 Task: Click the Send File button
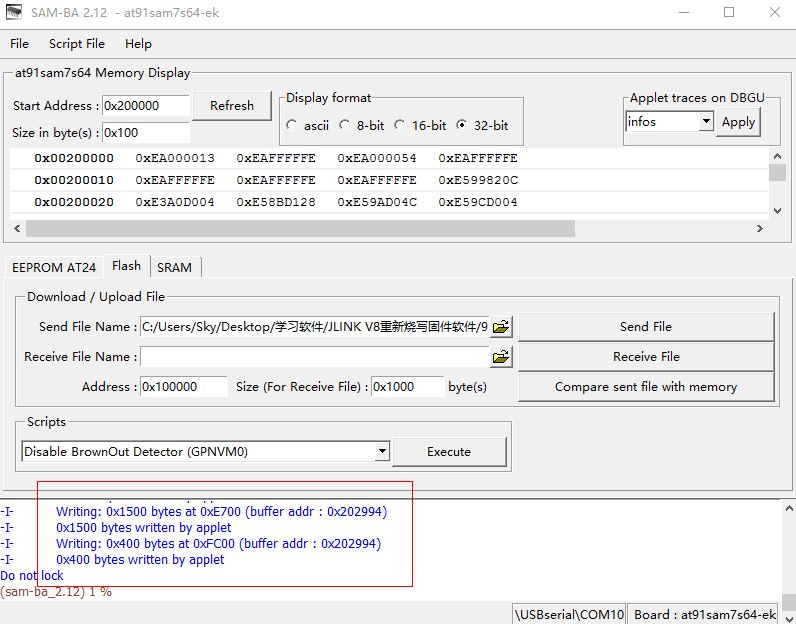[x=646, y=326]
